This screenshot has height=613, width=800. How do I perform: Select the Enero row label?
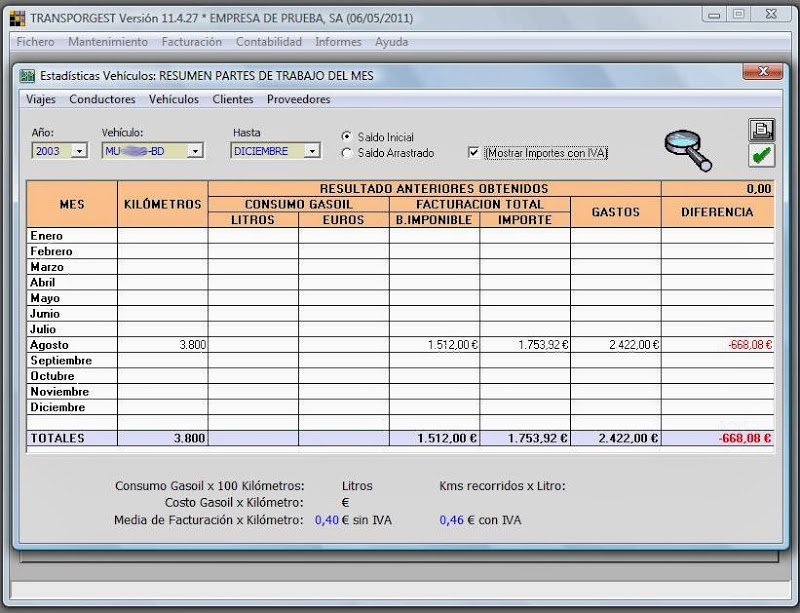(x=46, y=236)
